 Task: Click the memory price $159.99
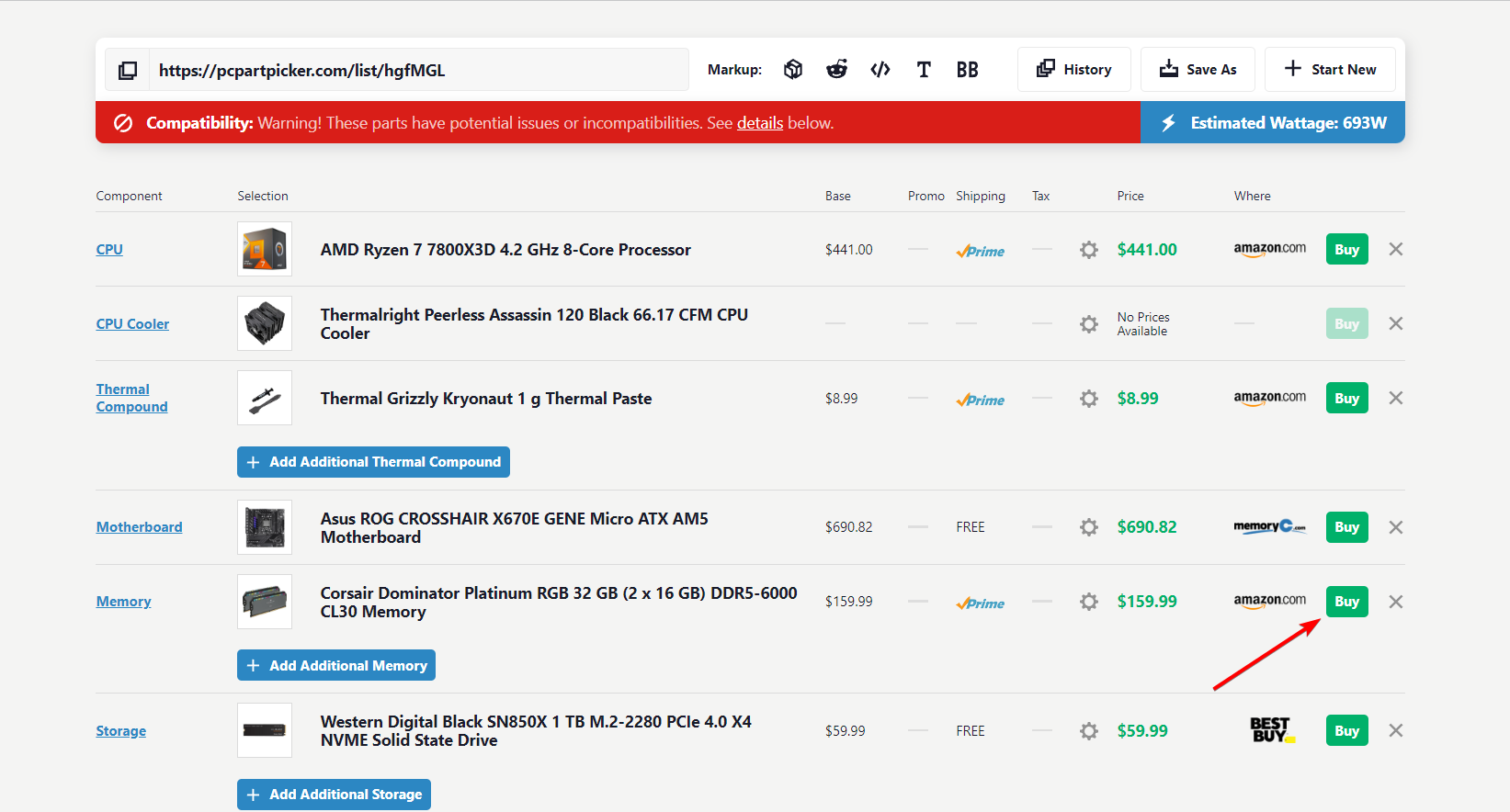click(x=1147, y=602)
